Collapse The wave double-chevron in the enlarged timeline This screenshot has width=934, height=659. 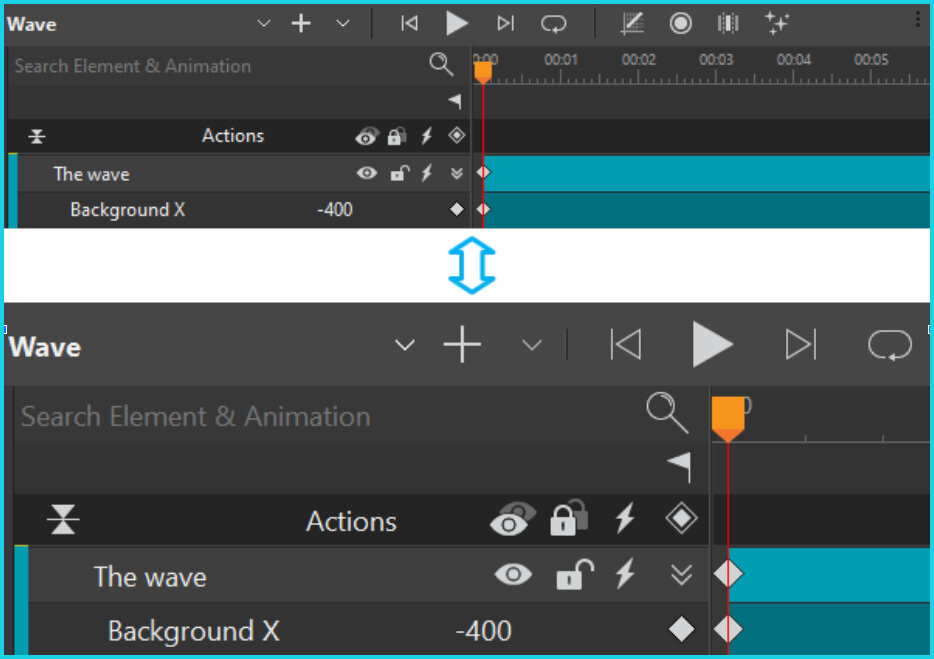681,574
